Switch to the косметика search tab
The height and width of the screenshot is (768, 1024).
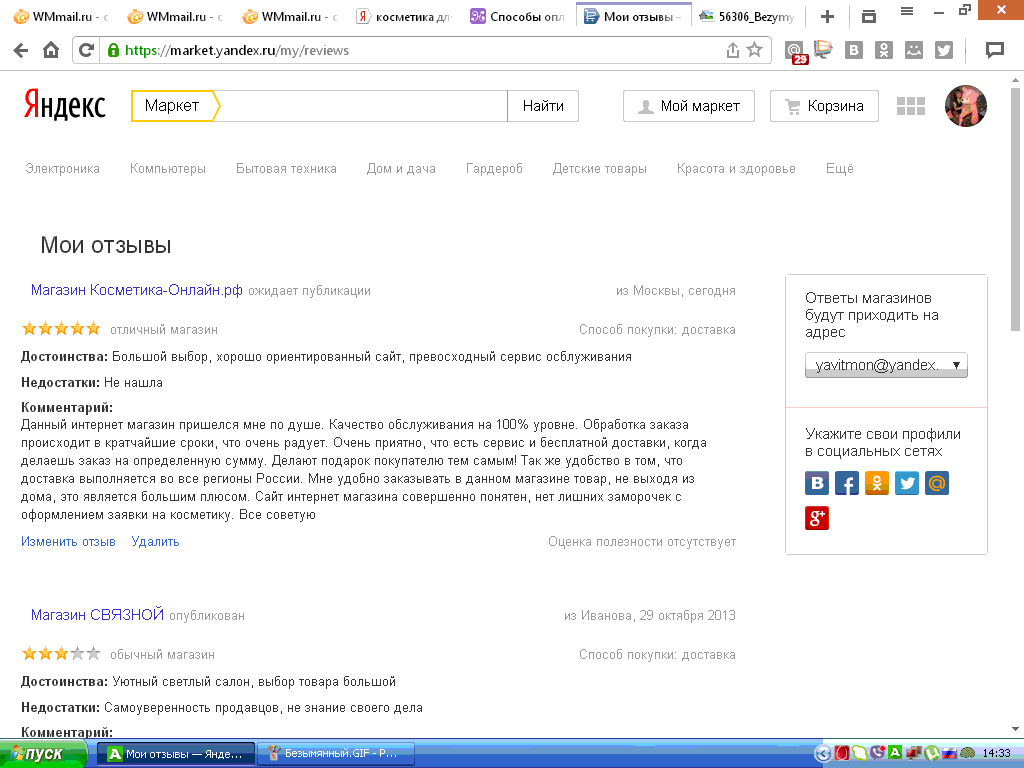405,17
